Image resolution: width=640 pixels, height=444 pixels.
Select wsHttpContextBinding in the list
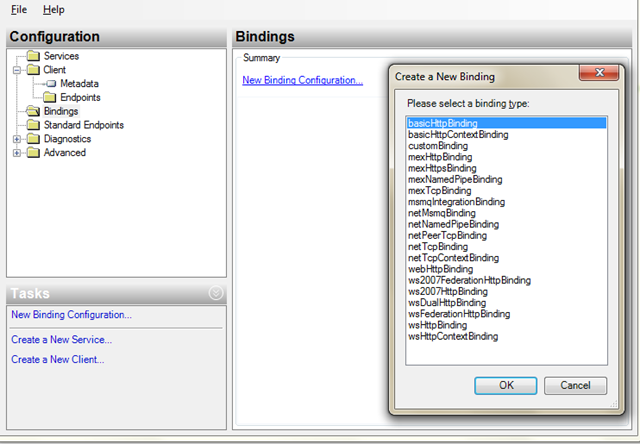pyautogui.click(x=506, y=336)
